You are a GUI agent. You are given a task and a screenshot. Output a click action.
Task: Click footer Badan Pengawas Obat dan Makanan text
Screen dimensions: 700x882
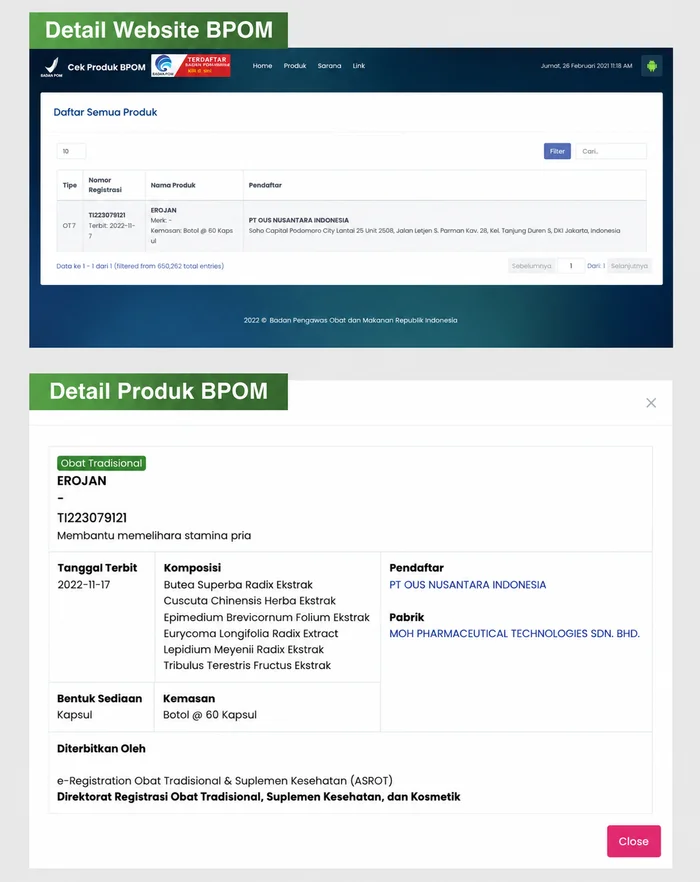pyautogui.click(x=351, y=320)
